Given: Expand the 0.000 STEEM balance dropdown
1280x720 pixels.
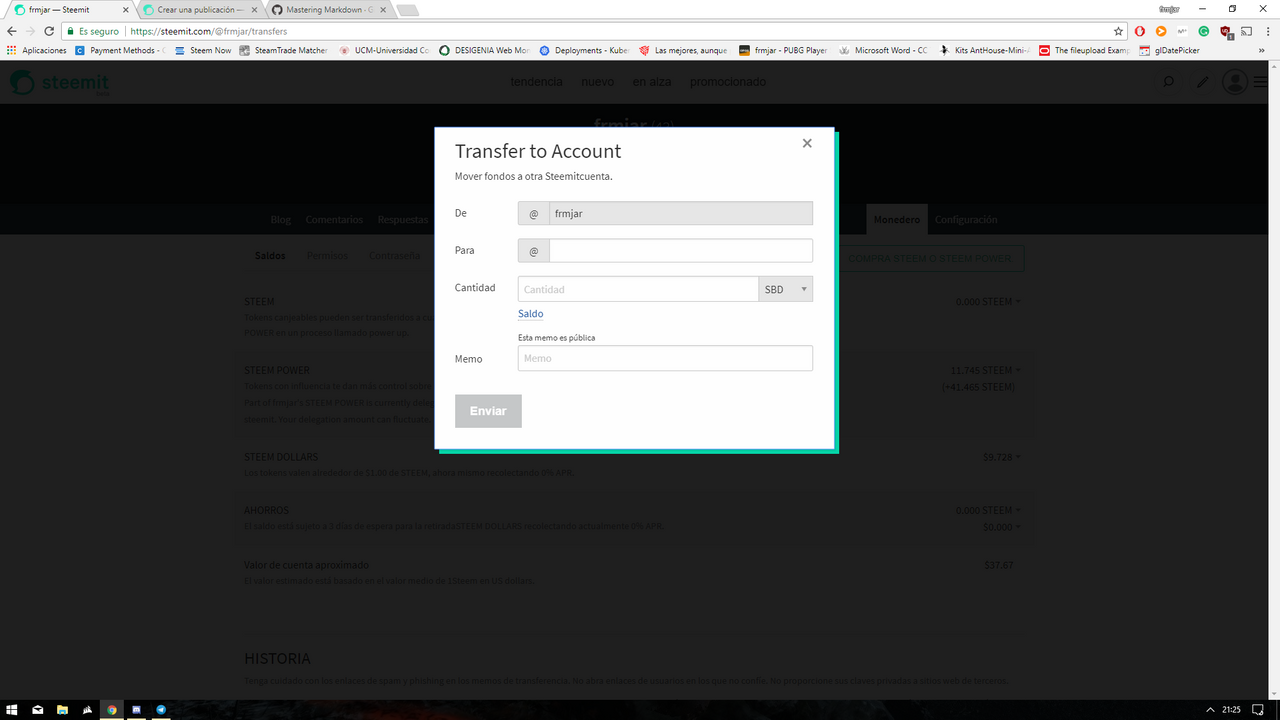Looking at the screenshot, I should [988, 301].
